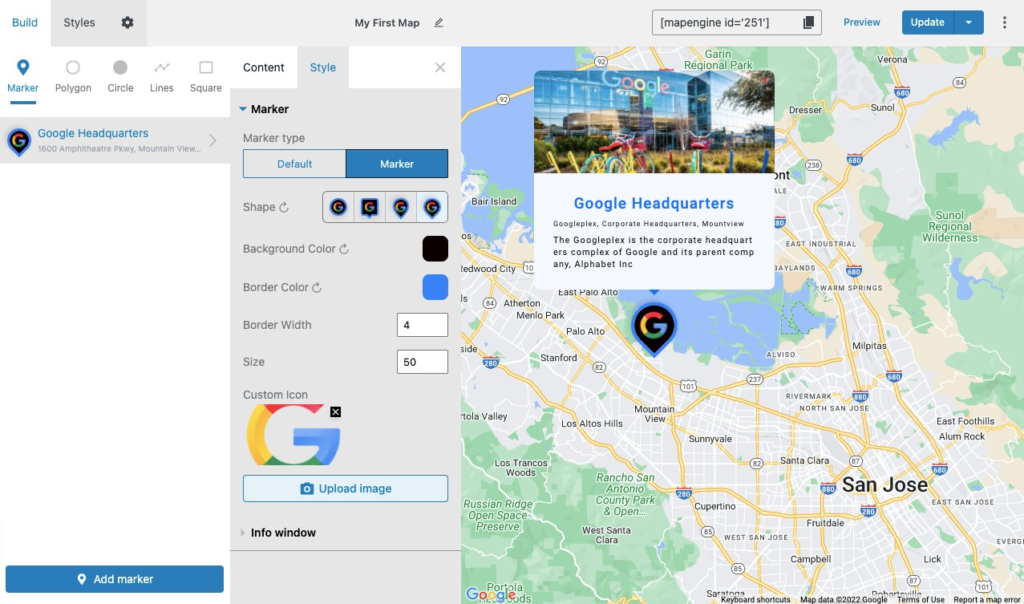Open the Update button dropdown arrow
Image resolution: width=1024 pixels, height=604 pixels.
[968, 22]
